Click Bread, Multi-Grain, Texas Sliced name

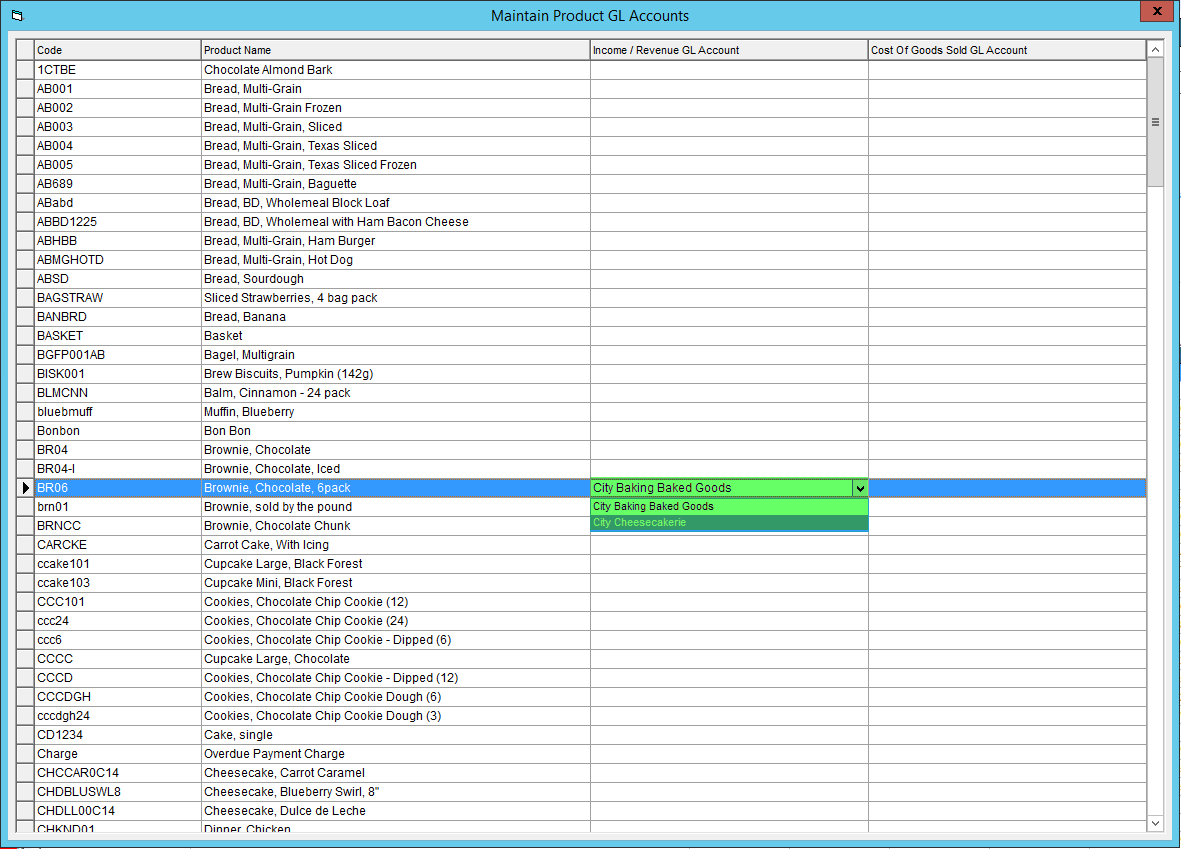[395, 145]
